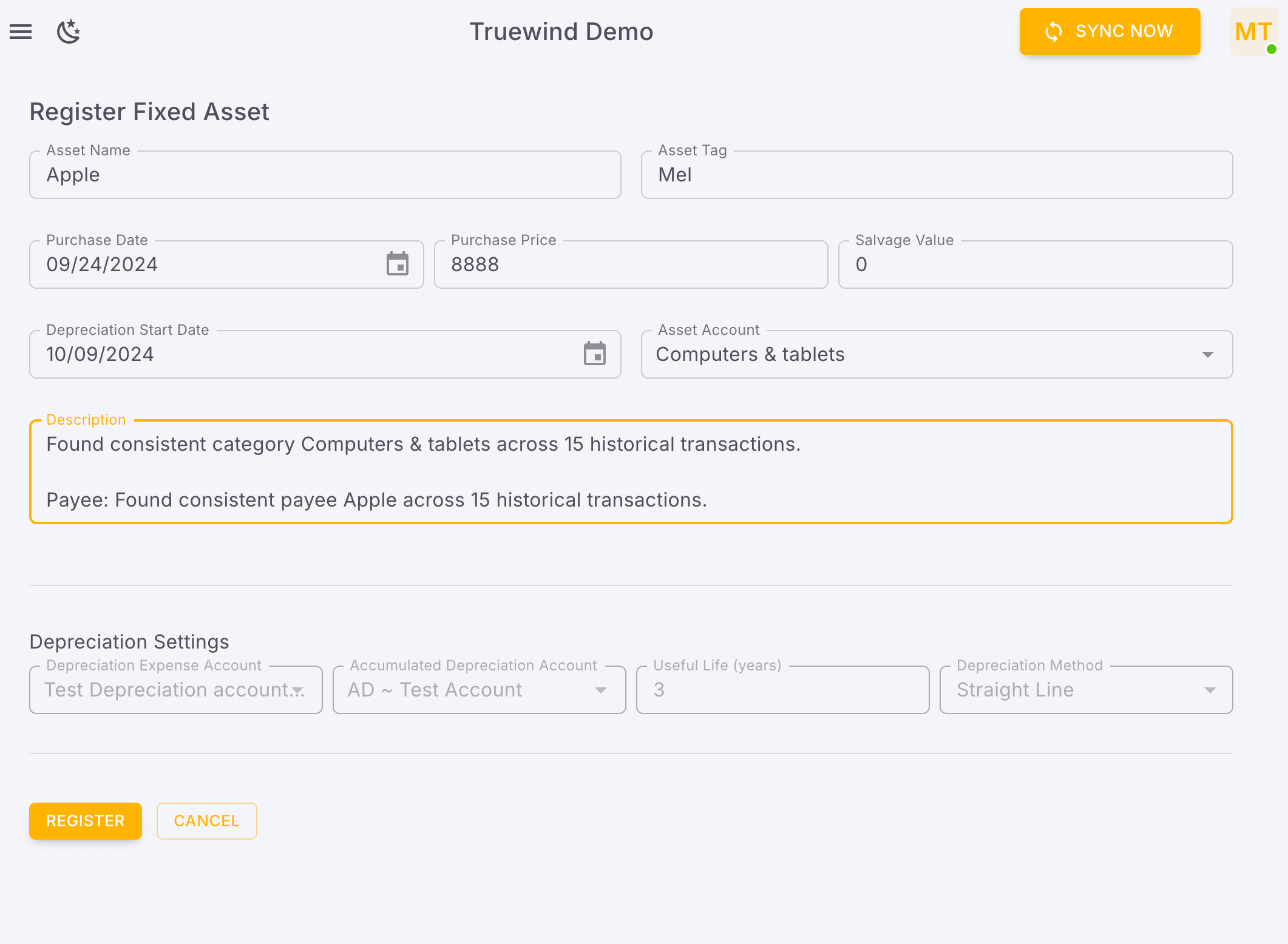Open the Depreciation Start Date calendar picker
Viewport: 1288px width, 944px height.
tap(595, 354)
